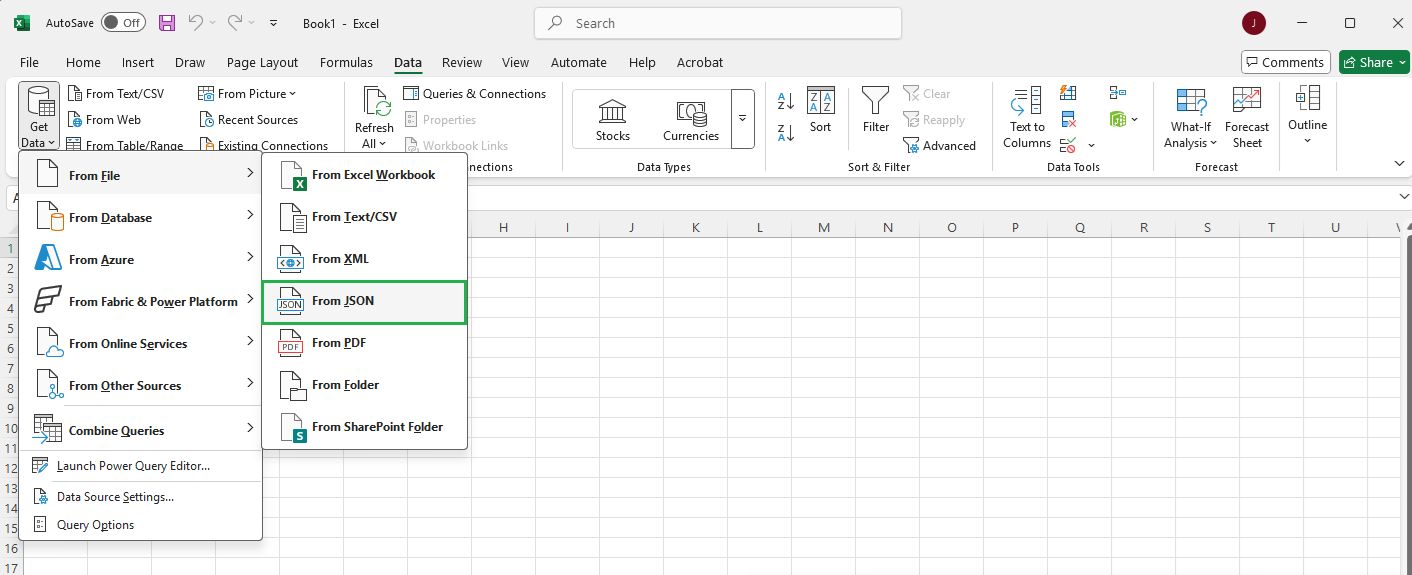Viewport: 1412px width, 575px height.
Task: Click the Share button
Action: (x=1374, y=62)
